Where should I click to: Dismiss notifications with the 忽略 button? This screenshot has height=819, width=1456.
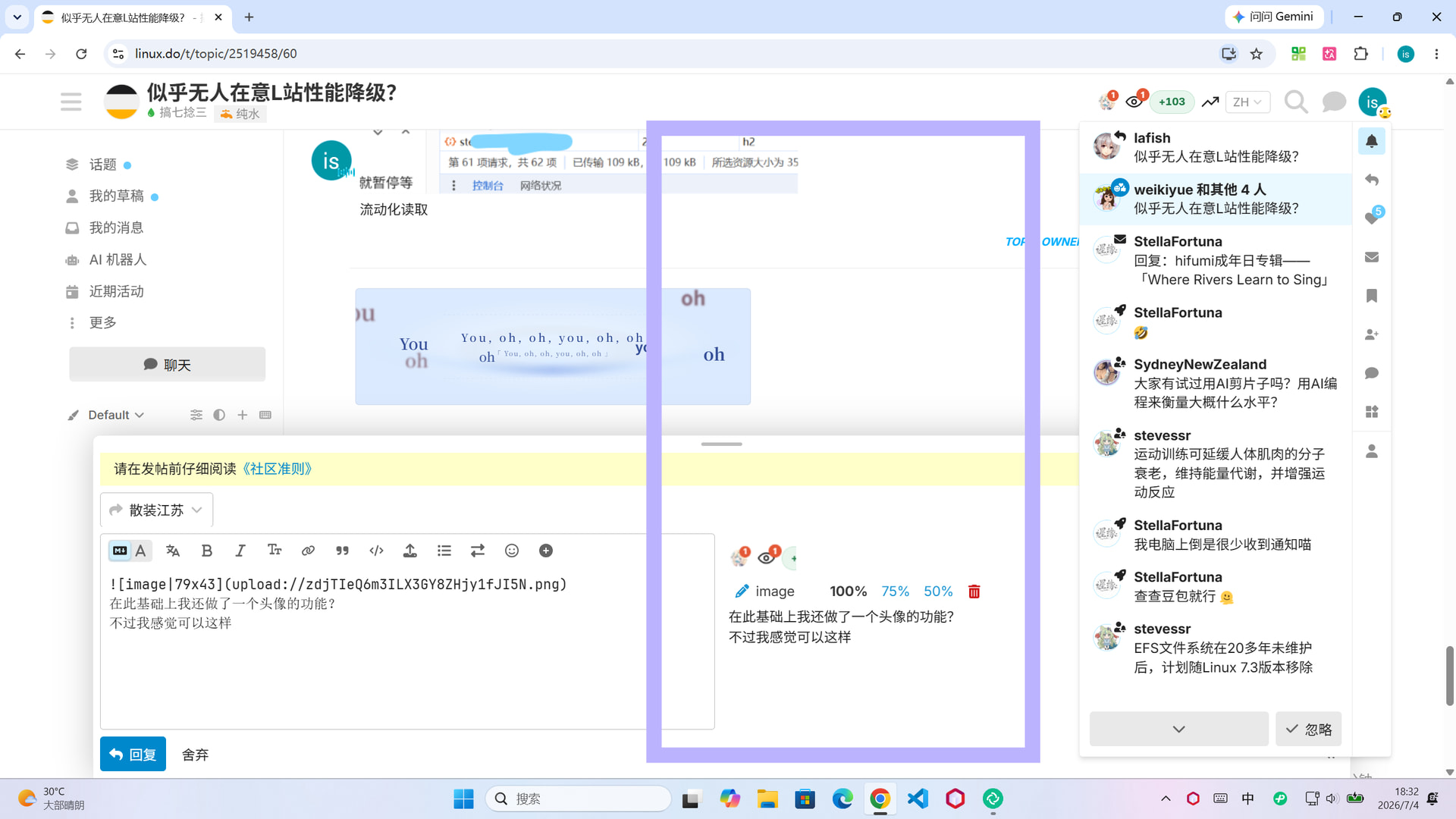tap(1309, 729)
